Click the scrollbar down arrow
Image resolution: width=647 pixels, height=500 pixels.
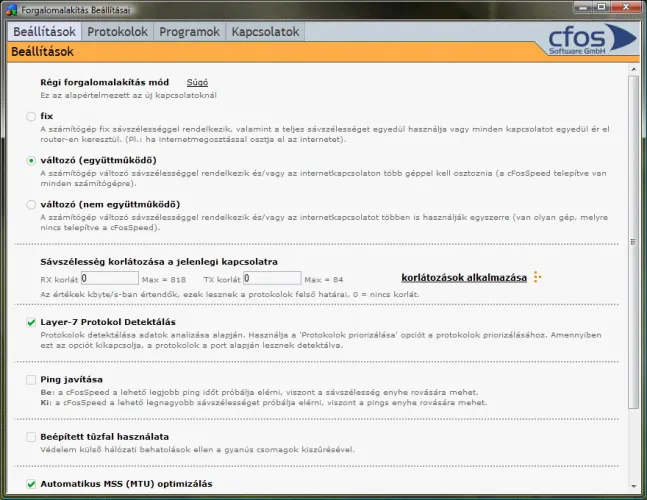click(633, 486)
